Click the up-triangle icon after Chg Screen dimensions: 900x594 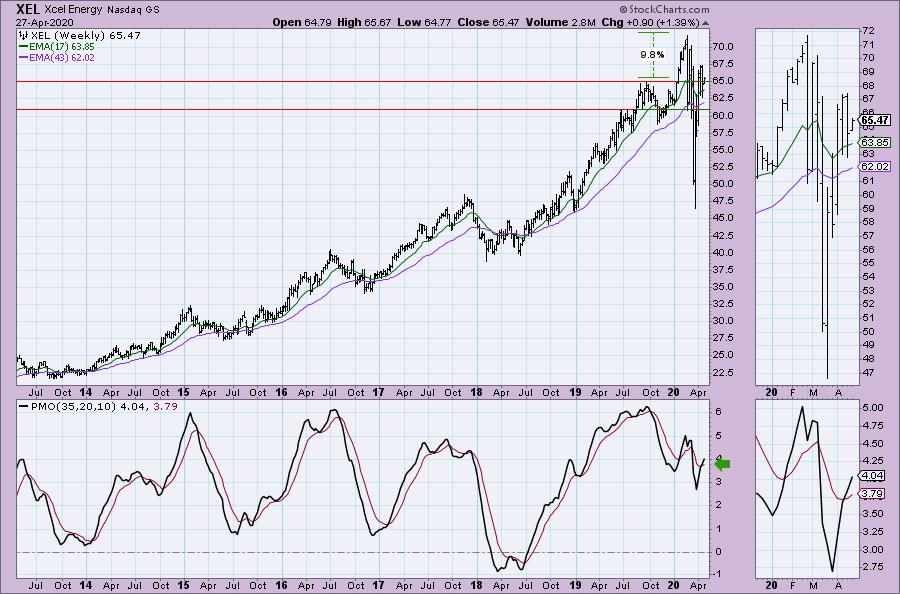pos(705,23)
